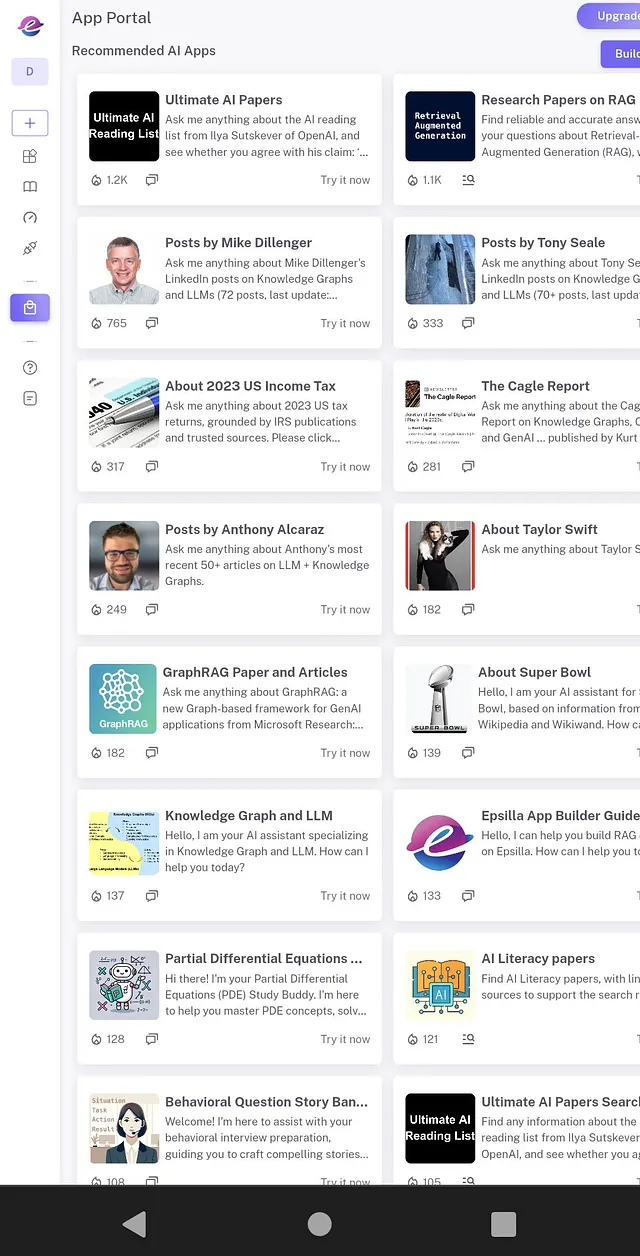Click chat icon on Ultimate AI Papers card

point(152,180)
